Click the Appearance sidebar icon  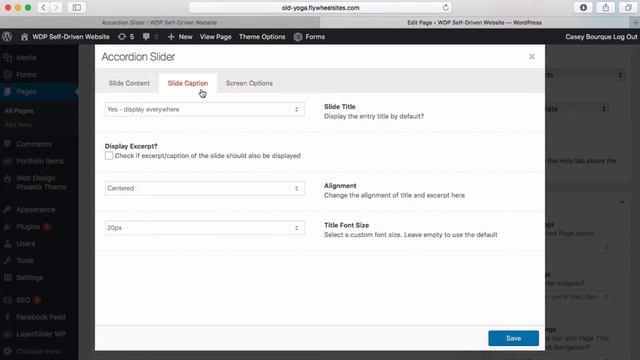click(x=7, y=209)
